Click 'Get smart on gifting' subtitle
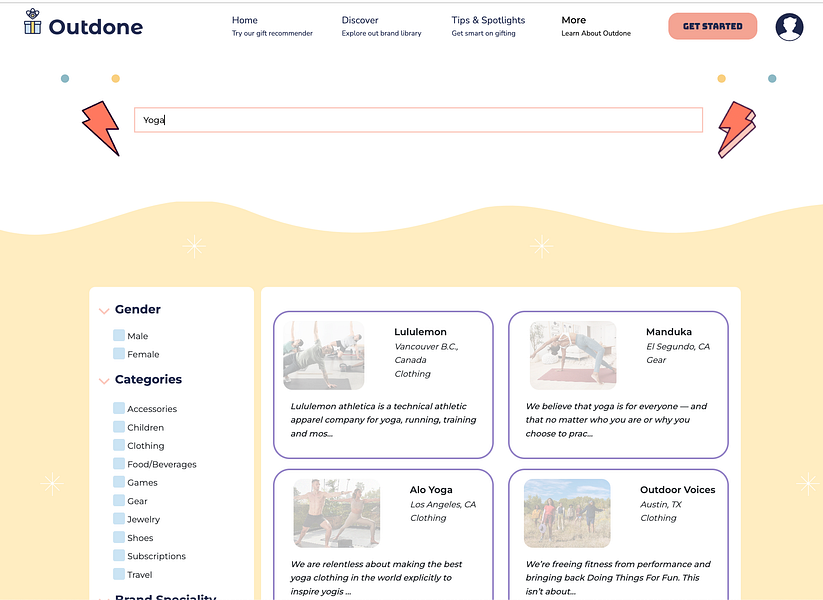Image resolution: width=823 pixels, height=600 pixels. coord(483,33)
